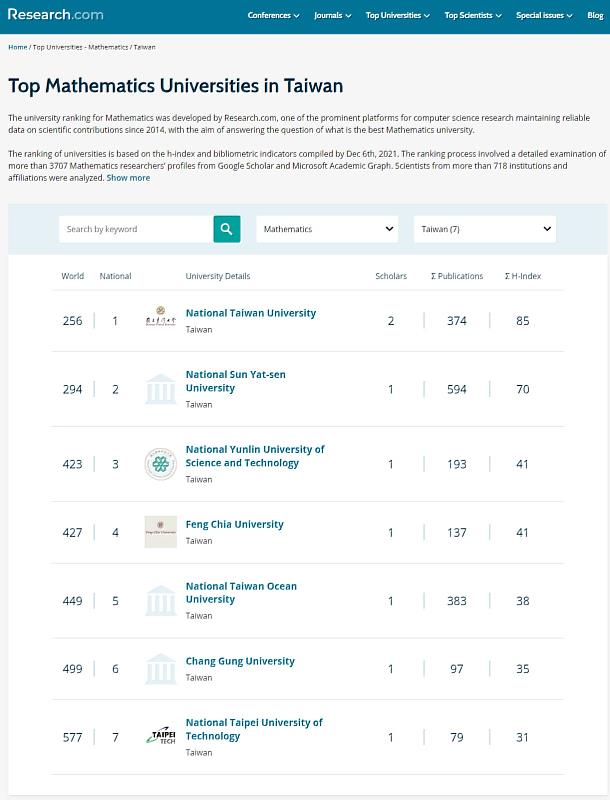Screen dimensions: 610x800
Task: Open the Conferences menu
Action: (x=274, y=16)
